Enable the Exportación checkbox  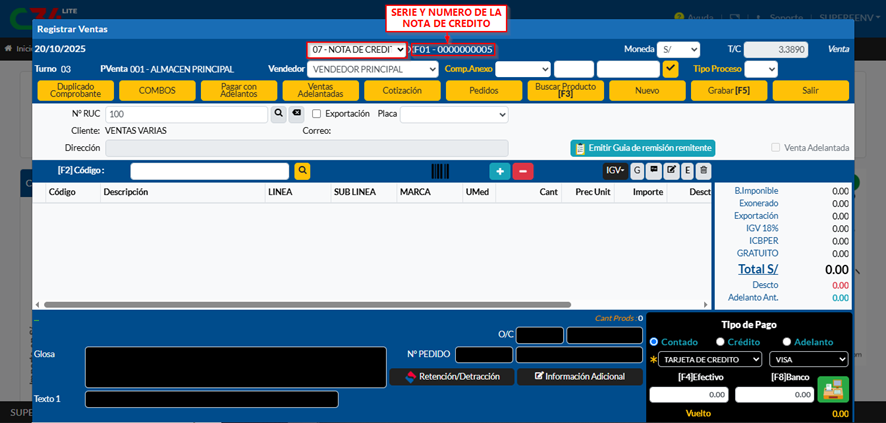(x=317, y=114)
